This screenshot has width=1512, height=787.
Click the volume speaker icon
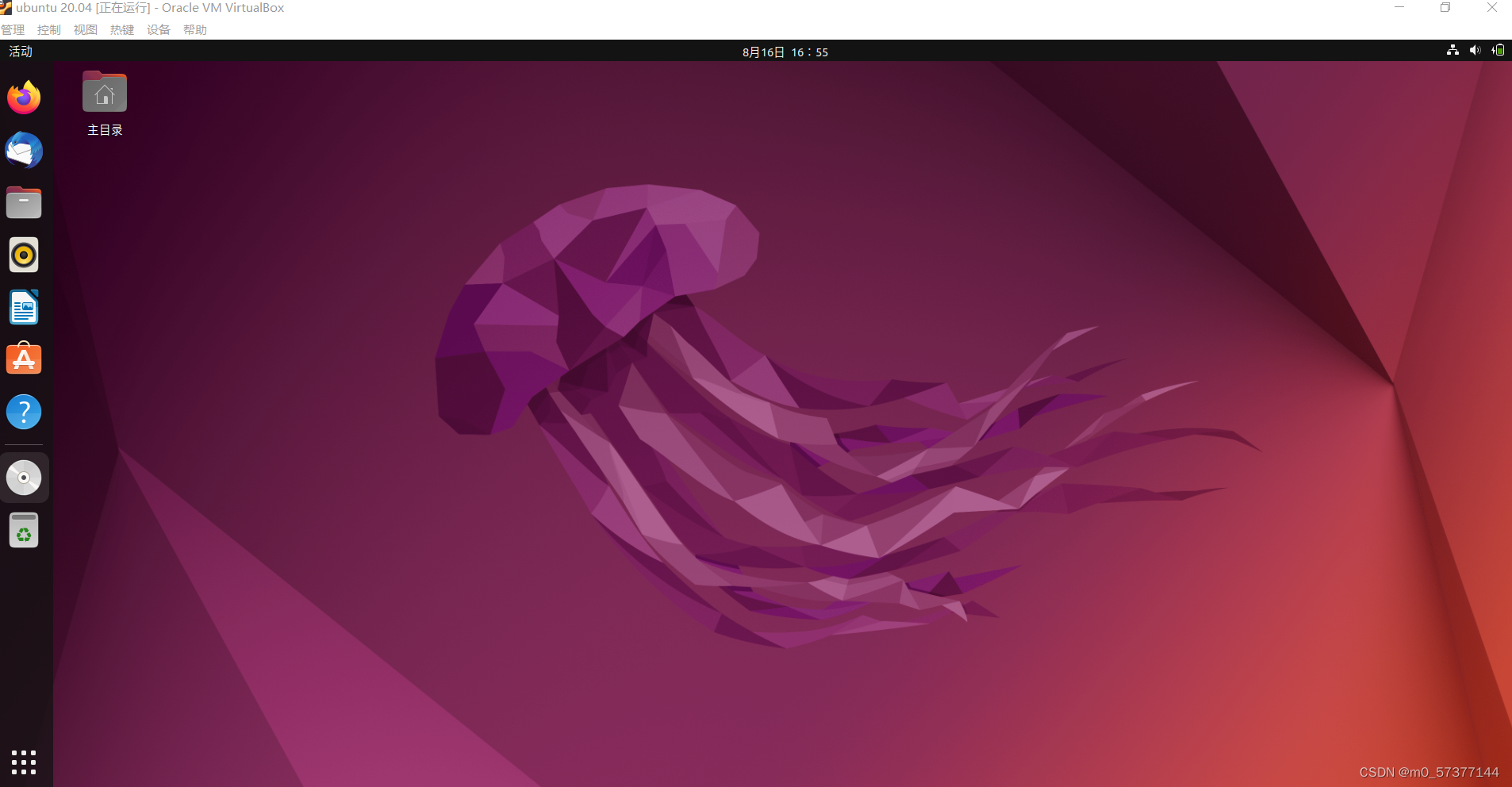click(x=1475, y=51)
